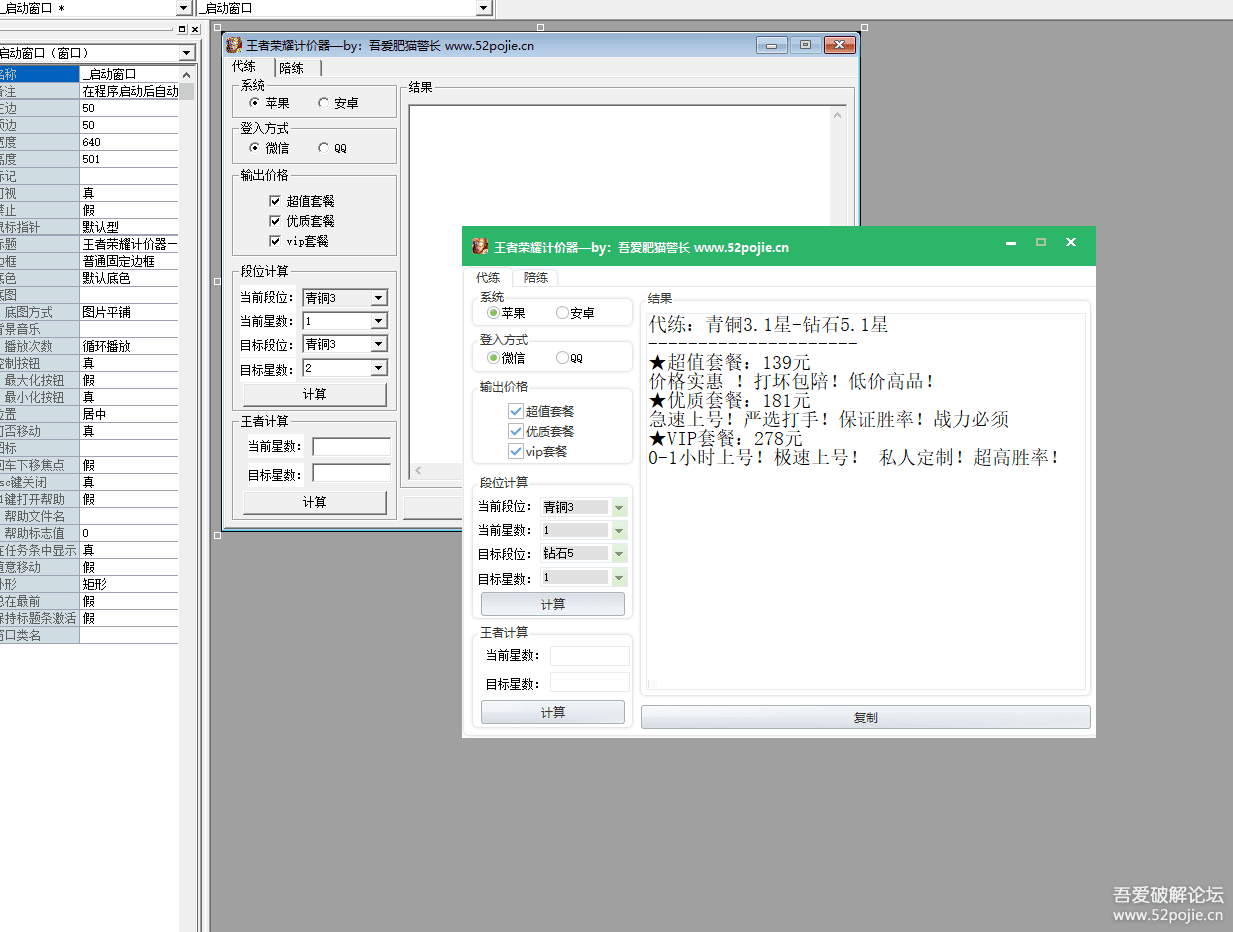This screenshot has height=932, width=1233.
Task: Choose QQ login in the front calculator window
Action: pos(570,358)
